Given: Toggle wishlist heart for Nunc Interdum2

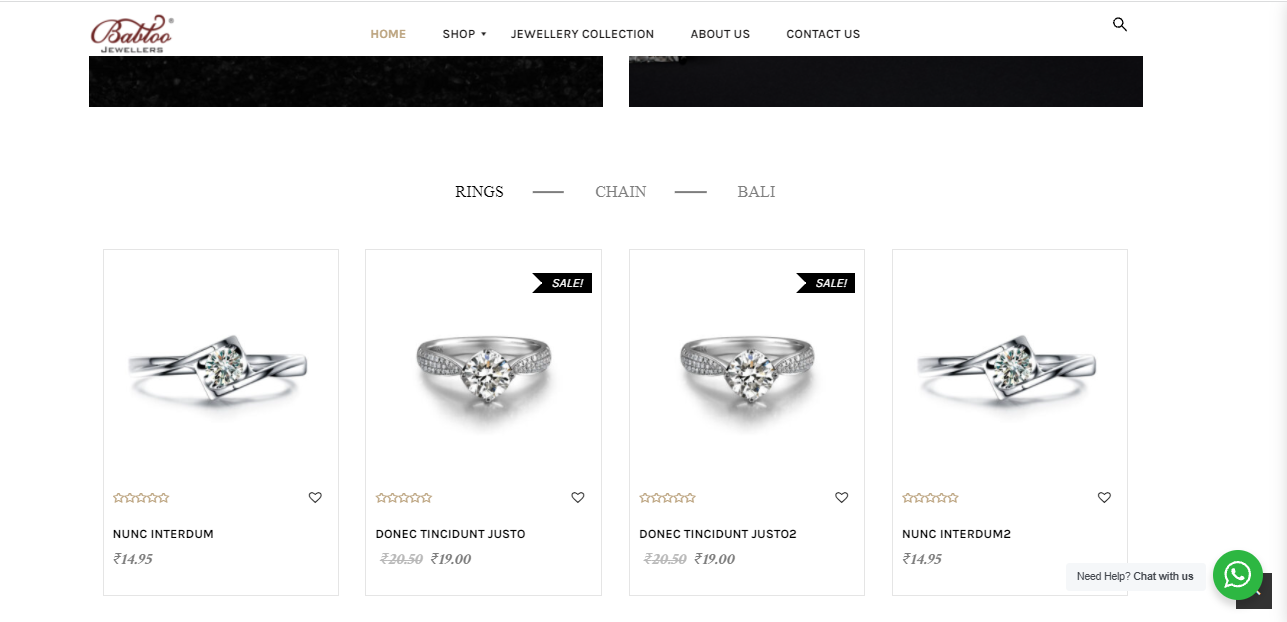Looking at the screenshot, I should pos(1104,497).
